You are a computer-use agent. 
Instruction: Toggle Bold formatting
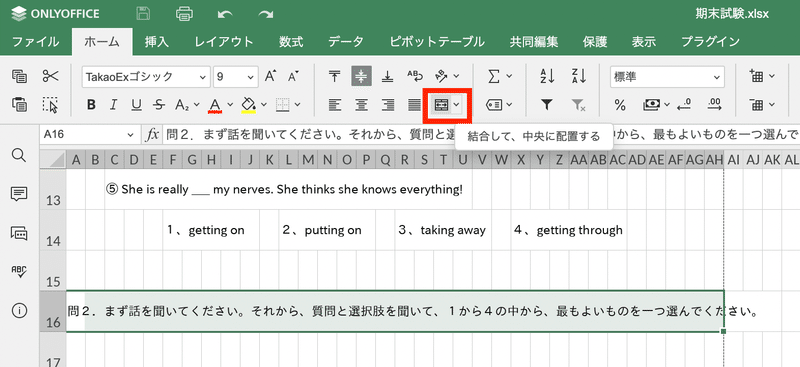[x=91, y=105]
